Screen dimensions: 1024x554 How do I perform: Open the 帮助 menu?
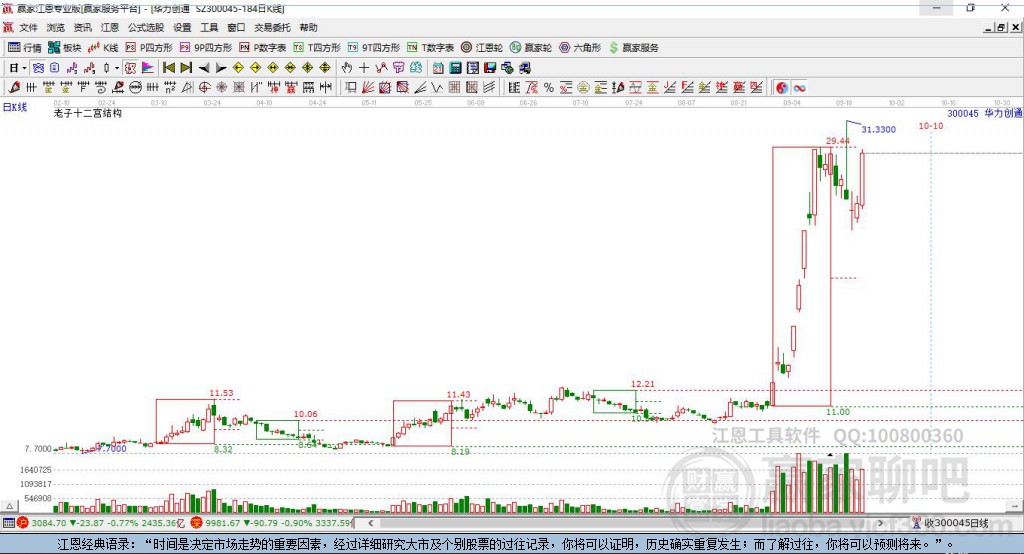click(x=308, y=27)
